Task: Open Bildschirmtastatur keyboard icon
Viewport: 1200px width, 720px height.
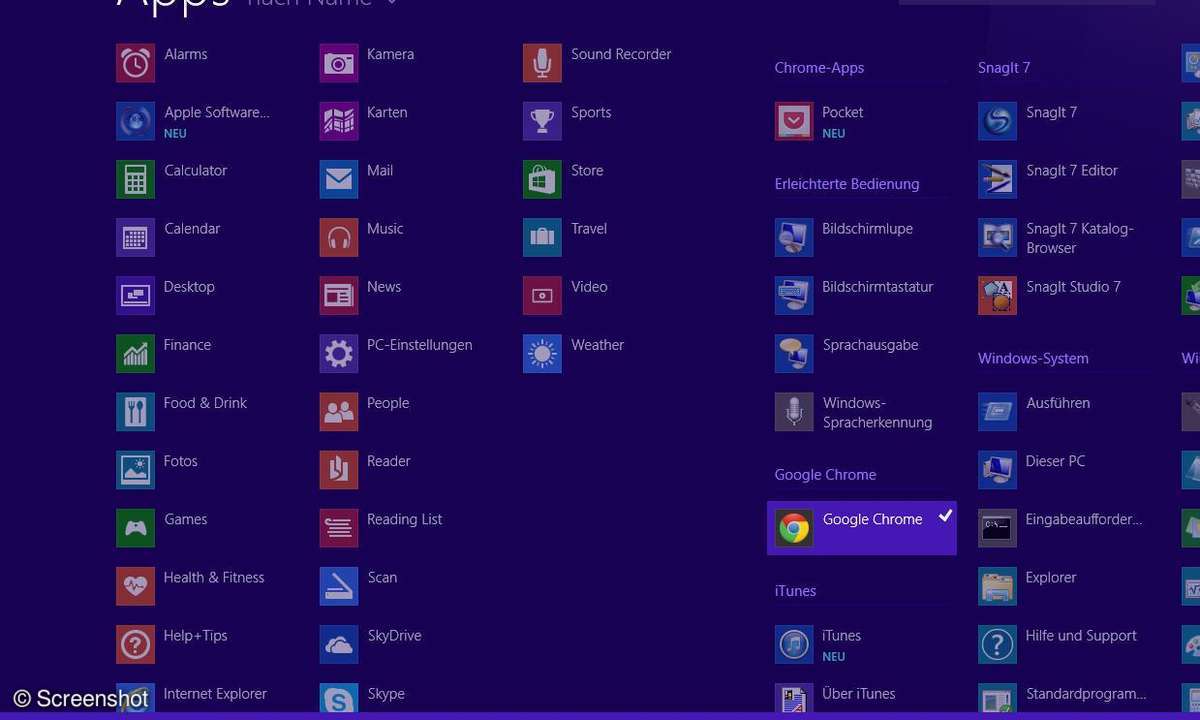Action: click(x=794, y=295)
